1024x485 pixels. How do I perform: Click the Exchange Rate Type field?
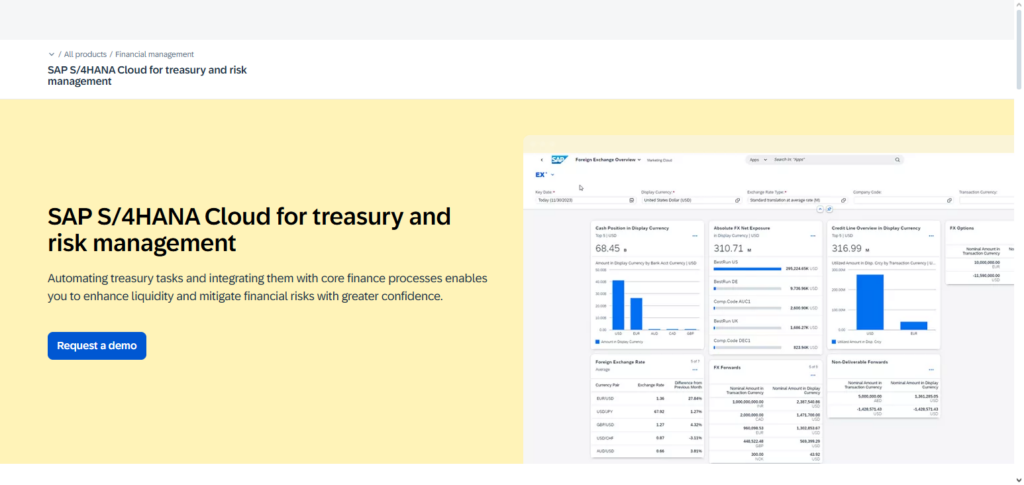click(x=797, y=200)
